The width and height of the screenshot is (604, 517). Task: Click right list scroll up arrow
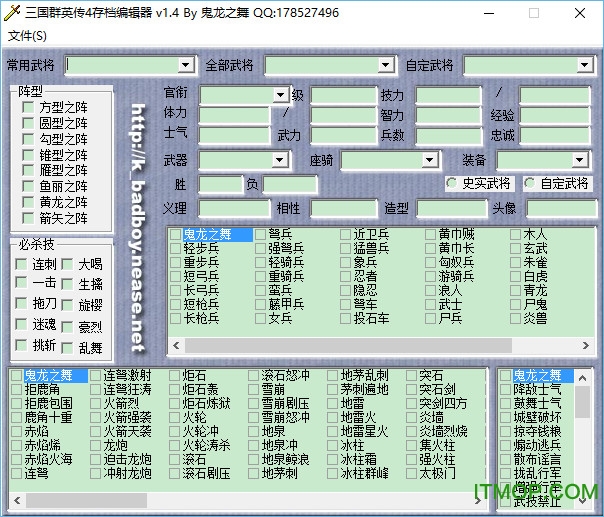(x=582, y=378)
